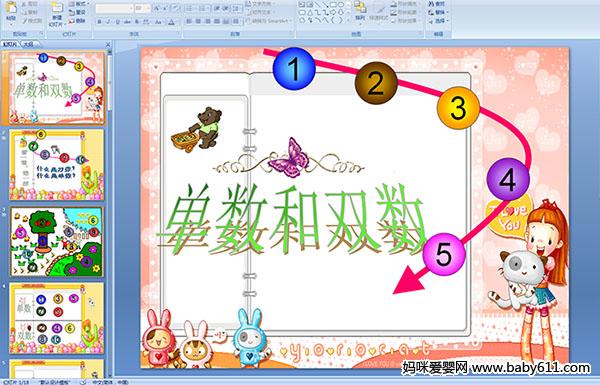
Task: Toggle Italic formatting
Action: [108, 22]
